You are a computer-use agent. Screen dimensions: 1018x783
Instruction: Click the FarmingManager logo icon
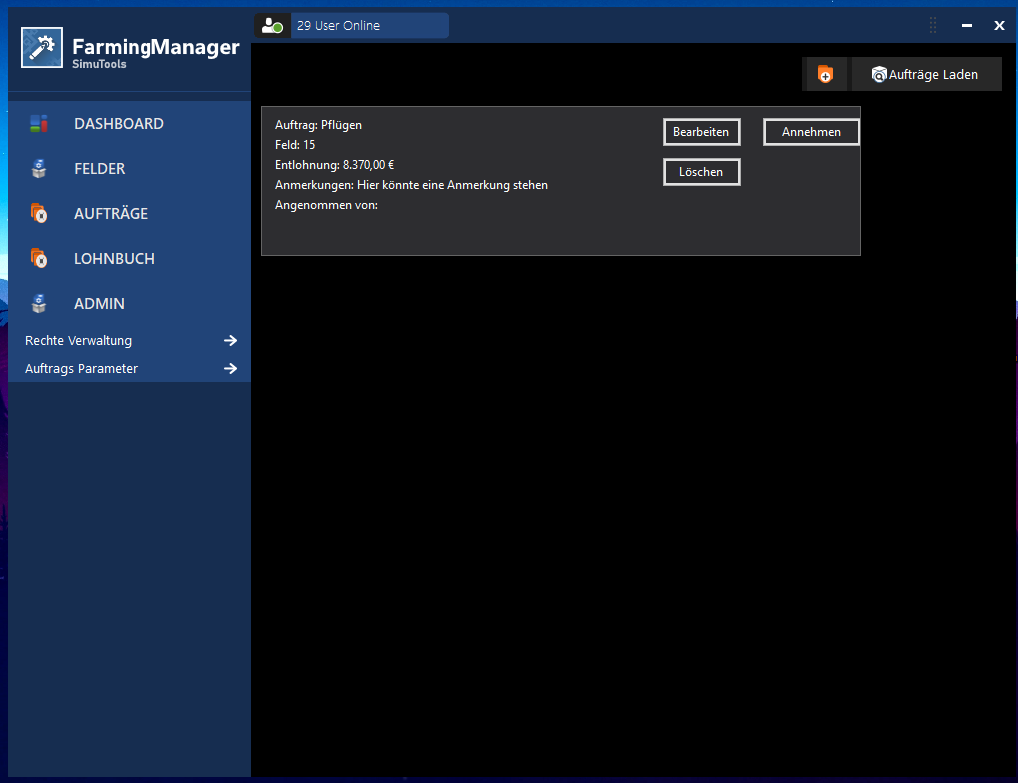pos(42,47)
